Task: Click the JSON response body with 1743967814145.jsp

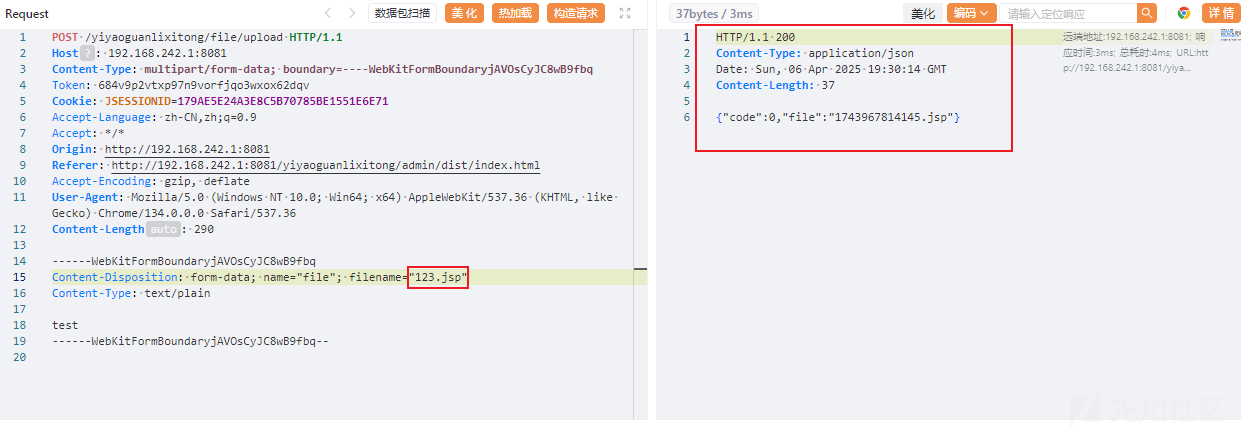Action: click(x=838, y=117)
